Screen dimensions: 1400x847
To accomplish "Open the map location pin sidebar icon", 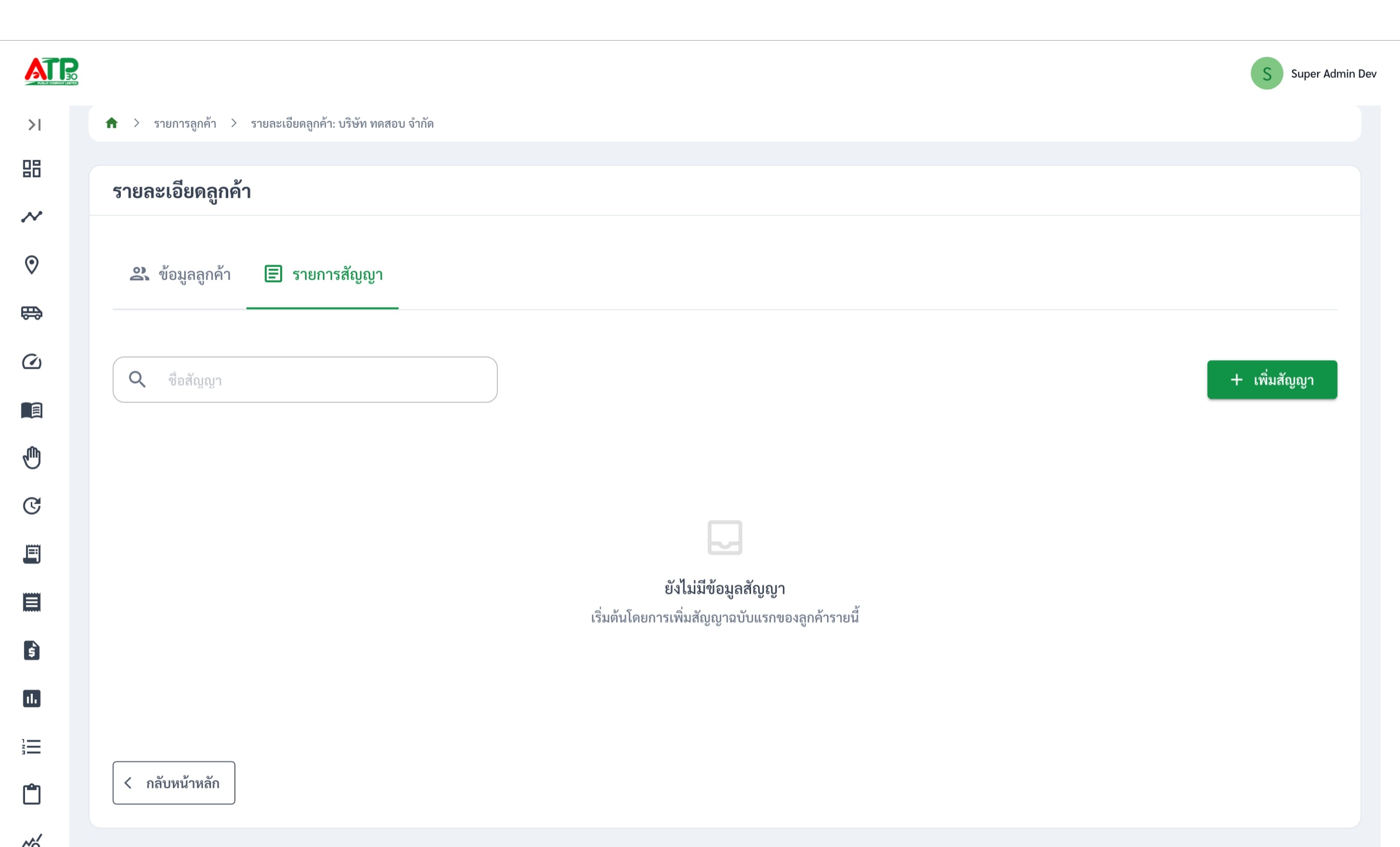I will point(32,265).
